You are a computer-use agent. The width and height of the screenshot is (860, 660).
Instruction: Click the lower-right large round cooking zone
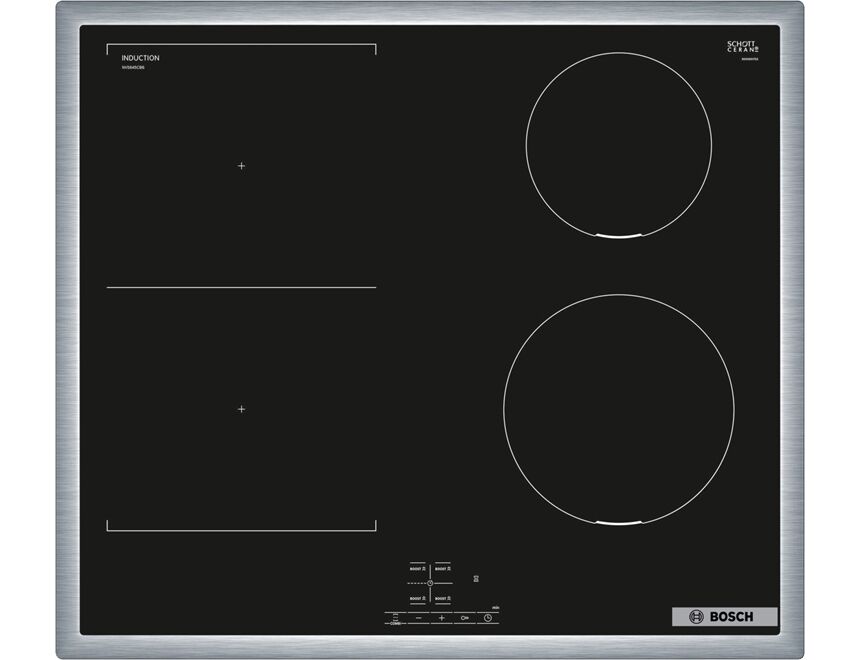(x=619, y=411)
